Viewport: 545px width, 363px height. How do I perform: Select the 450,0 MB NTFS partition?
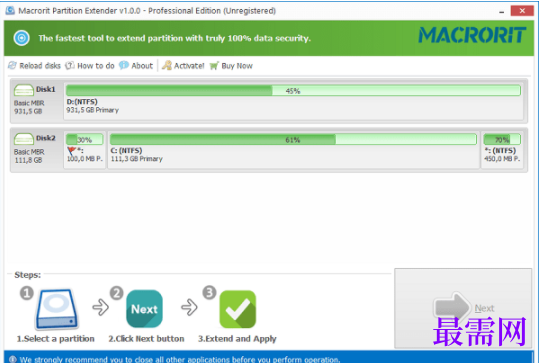pyautogui.click(x=502, y=150)
